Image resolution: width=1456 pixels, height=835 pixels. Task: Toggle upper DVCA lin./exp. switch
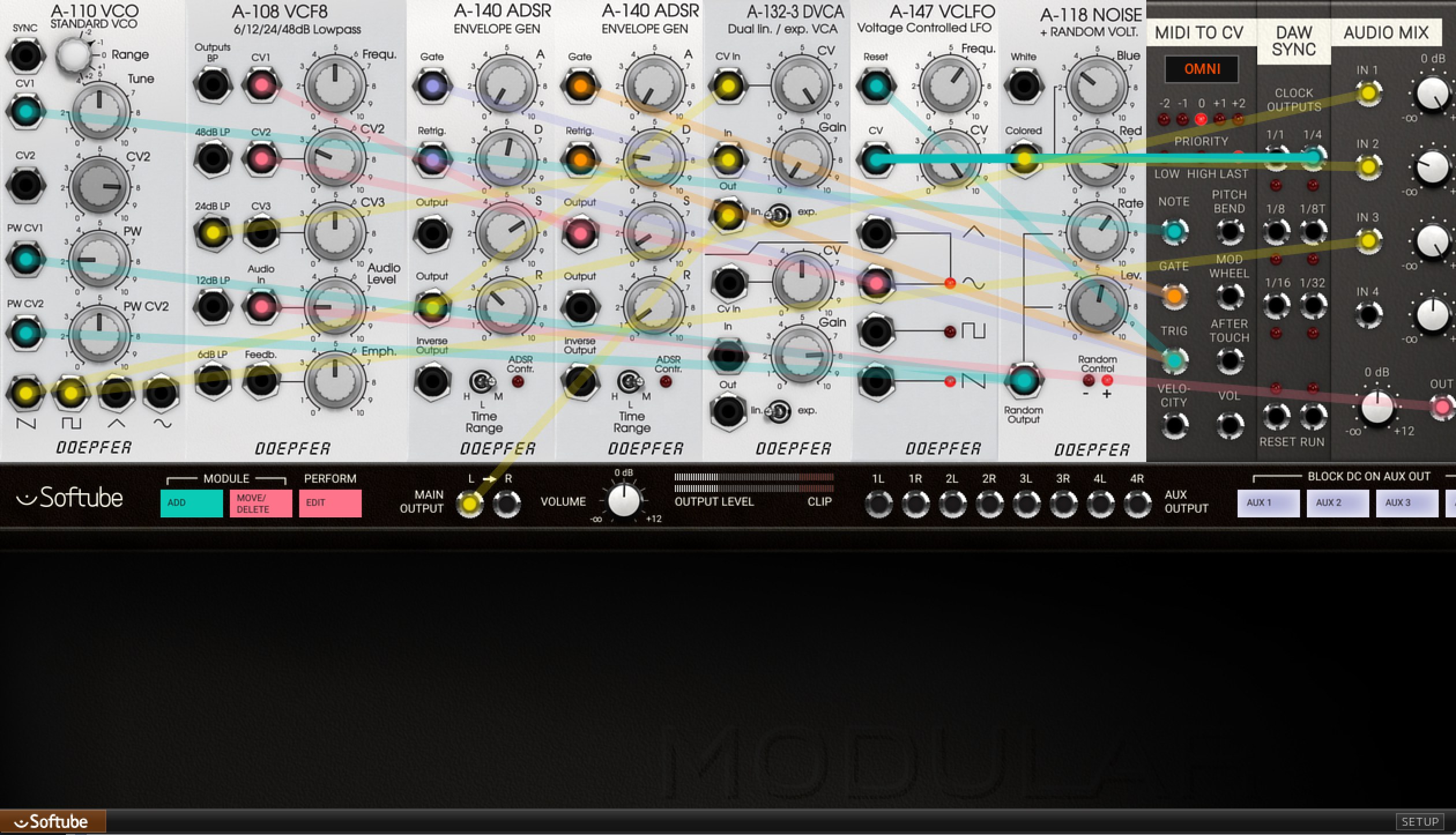point(778,215)
